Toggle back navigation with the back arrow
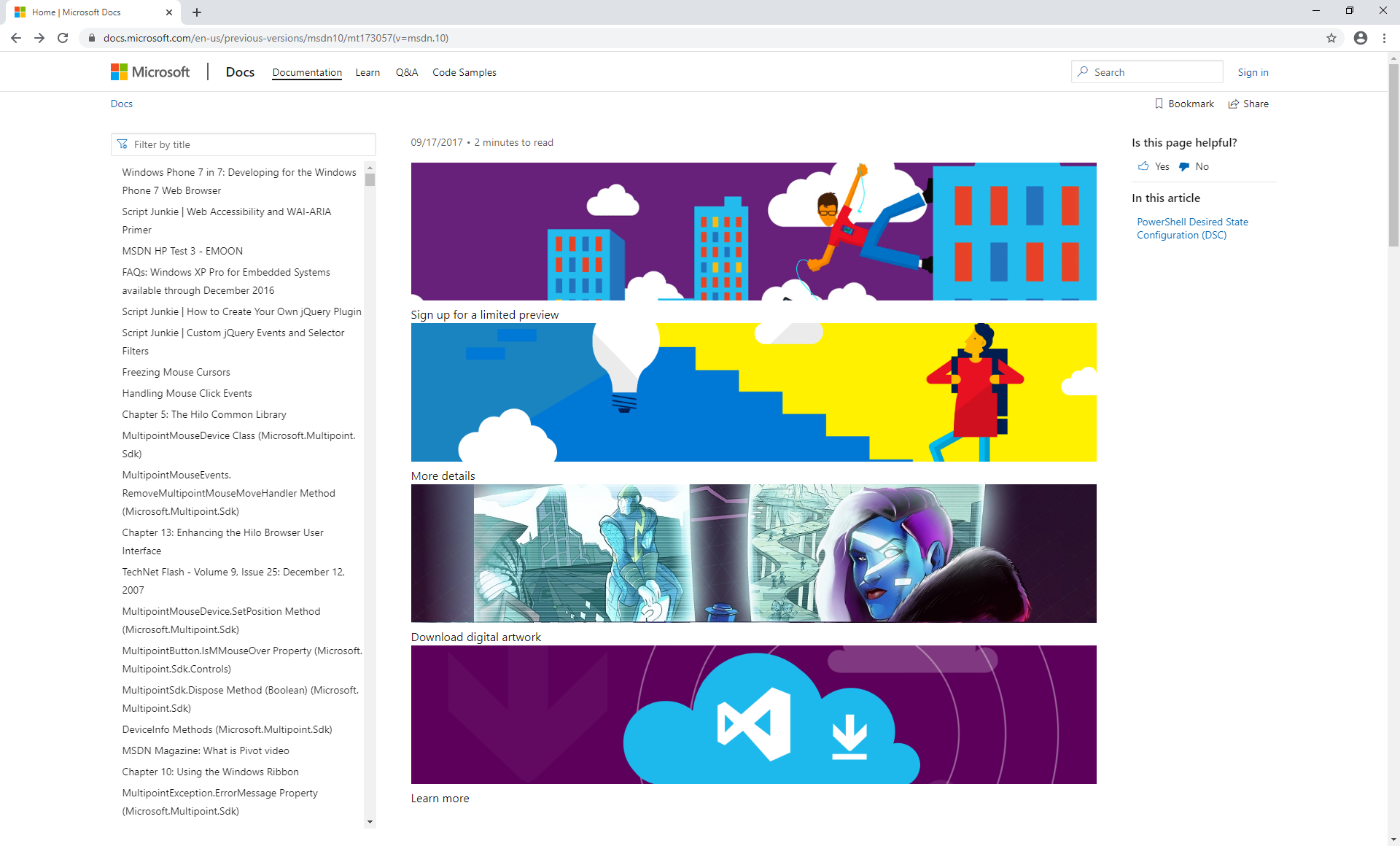This screenshot has height=846, width=1400. (15, 38)
